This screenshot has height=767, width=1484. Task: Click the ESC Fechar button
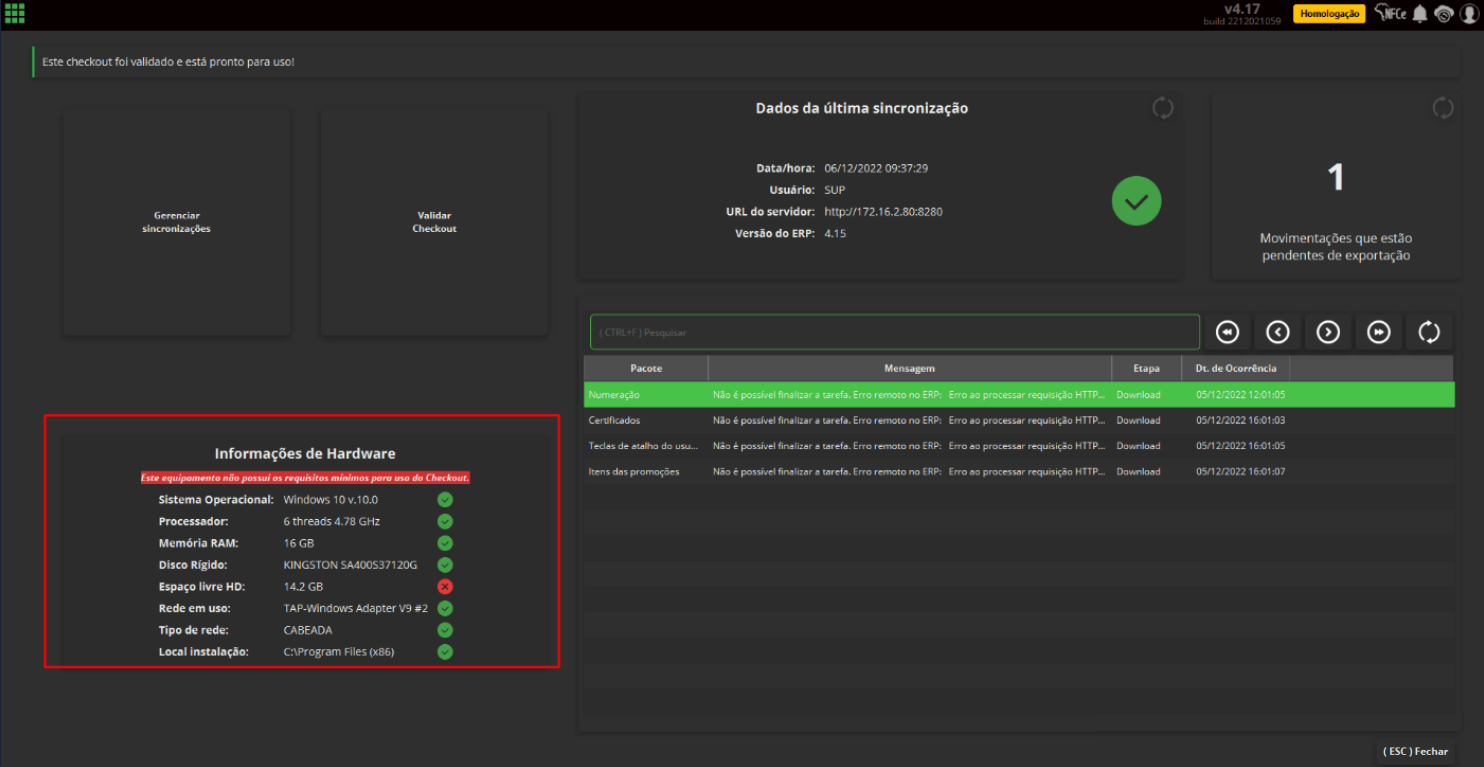1415,751
